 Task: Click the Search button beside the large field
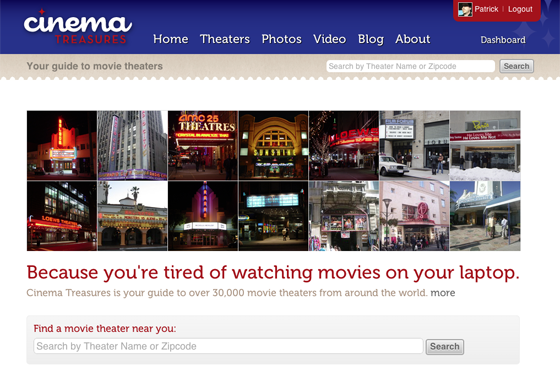point(445,347)
